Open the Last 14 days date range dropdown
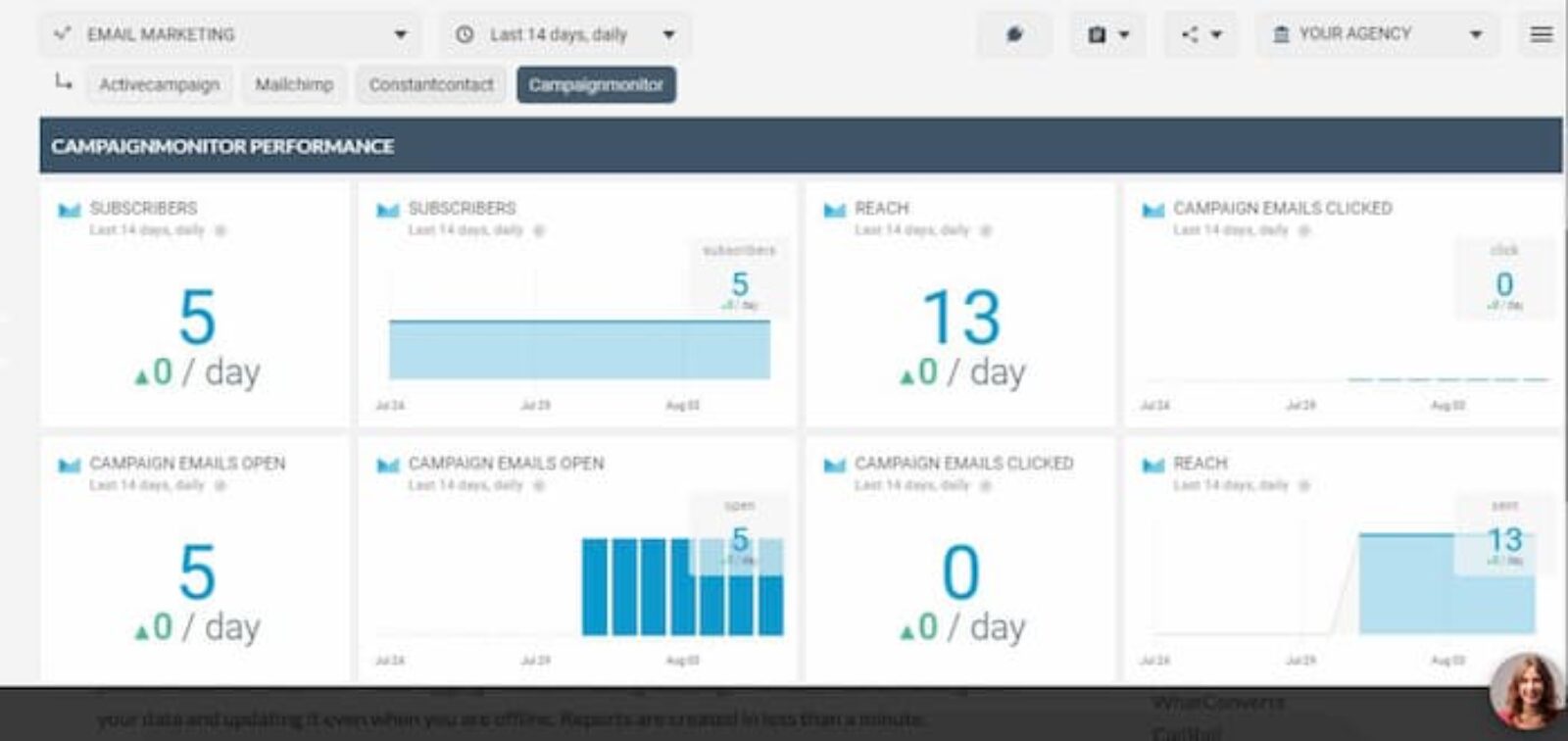The image size is (1568, 741). 565,34
